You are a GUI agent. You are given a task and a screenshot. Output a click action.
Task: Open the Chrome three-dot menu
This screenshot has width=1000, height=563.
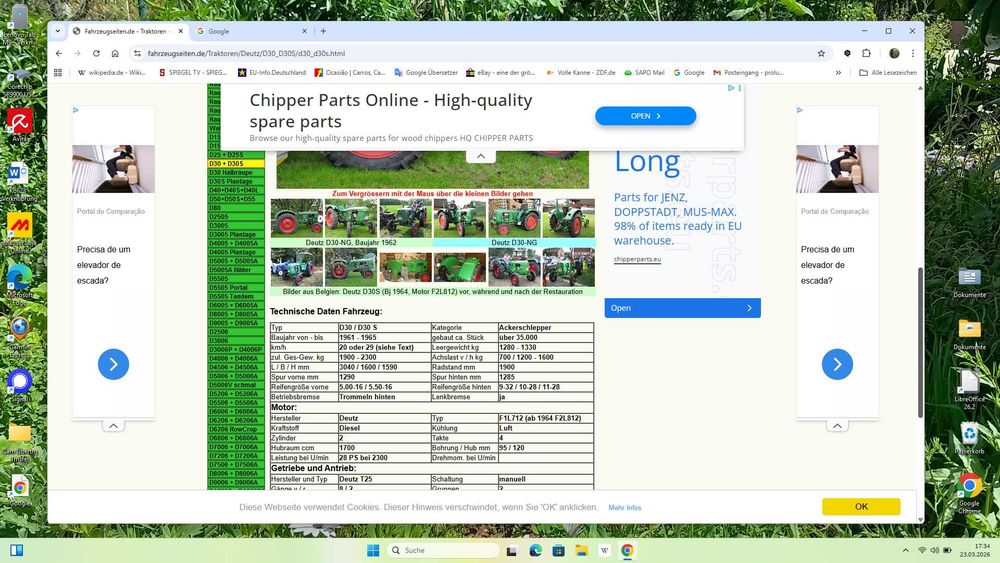913,54
